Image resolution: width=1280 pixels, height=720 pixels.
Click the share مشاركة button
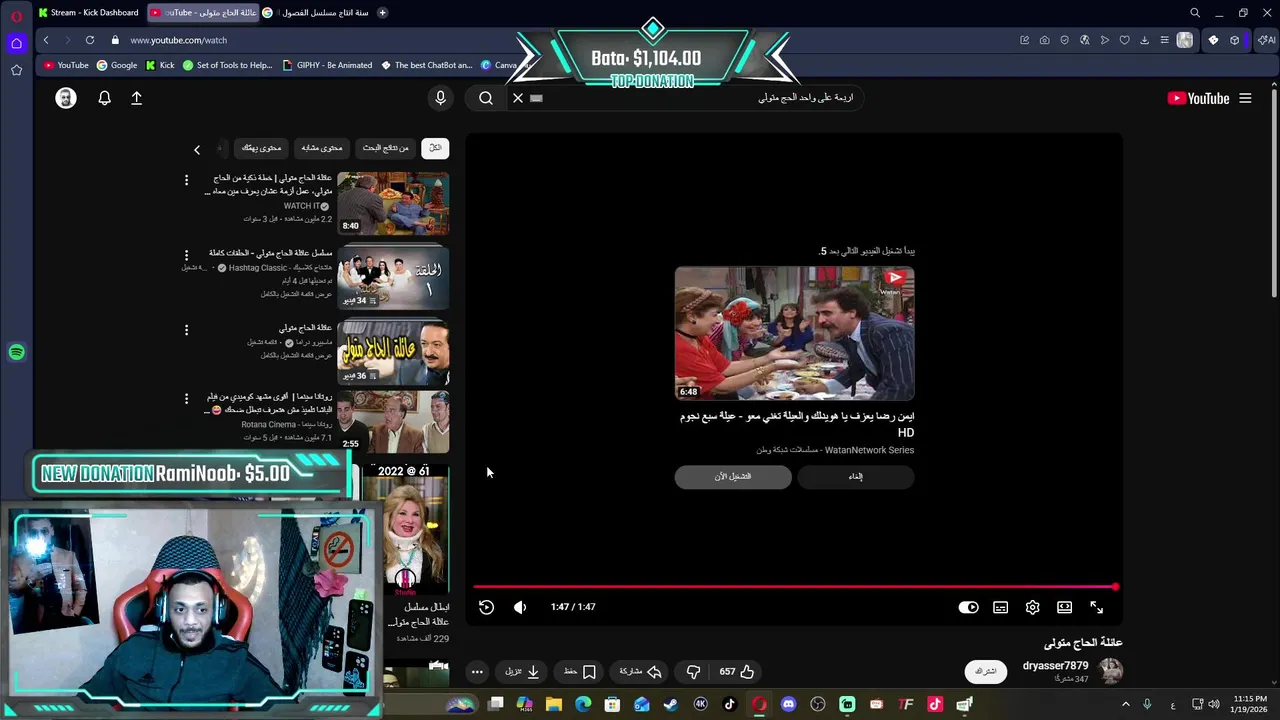click(x=641, y=672)
